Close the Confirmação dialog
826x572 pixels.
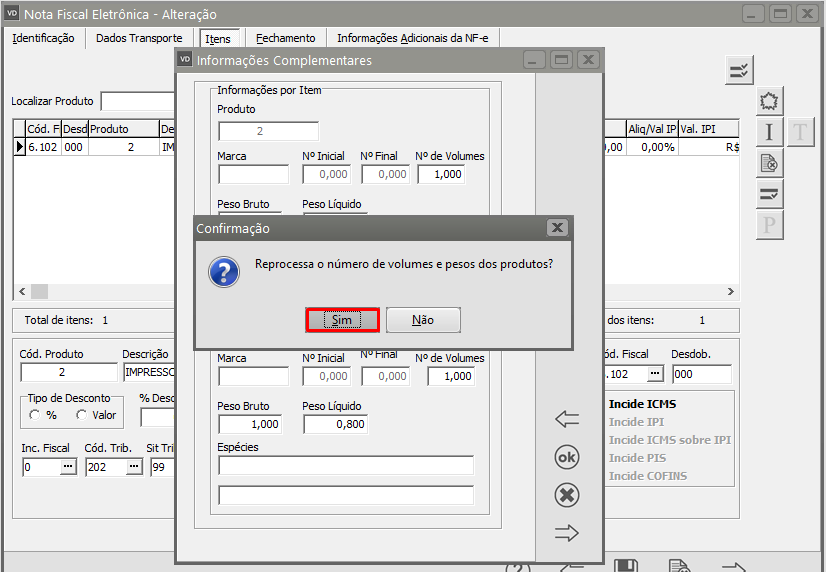click(558, 228)
